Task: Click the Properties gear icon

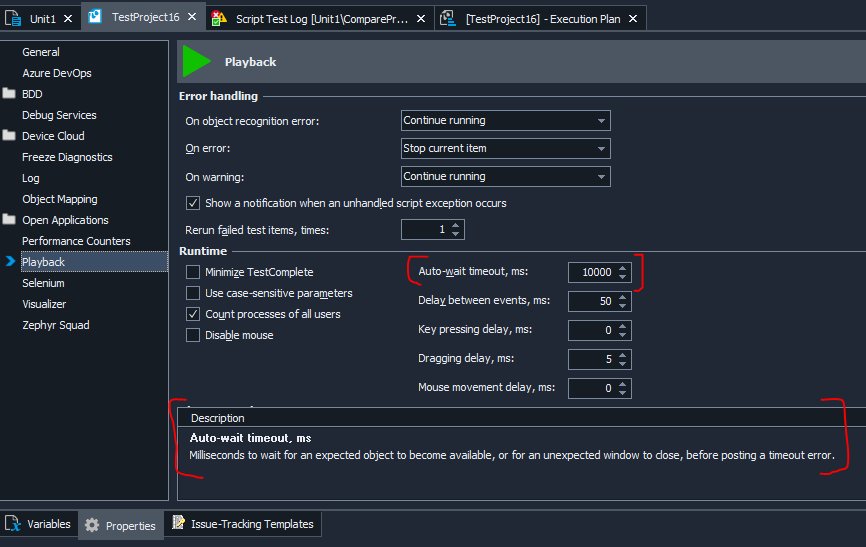Action: [92, 525]
